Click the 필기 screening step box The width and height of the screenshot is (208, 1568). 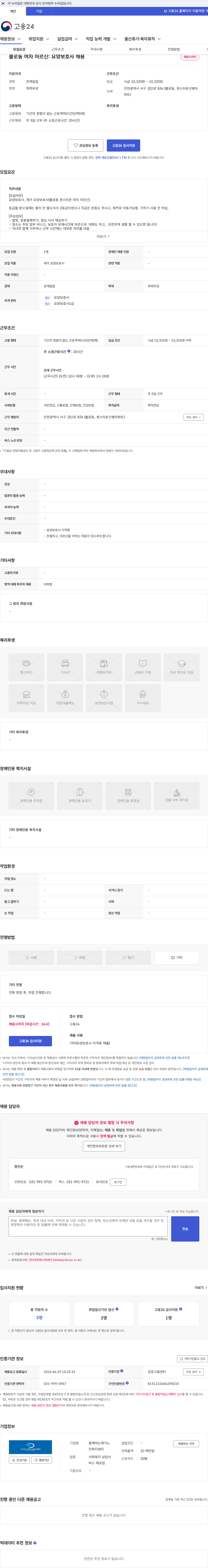point(128,957)
